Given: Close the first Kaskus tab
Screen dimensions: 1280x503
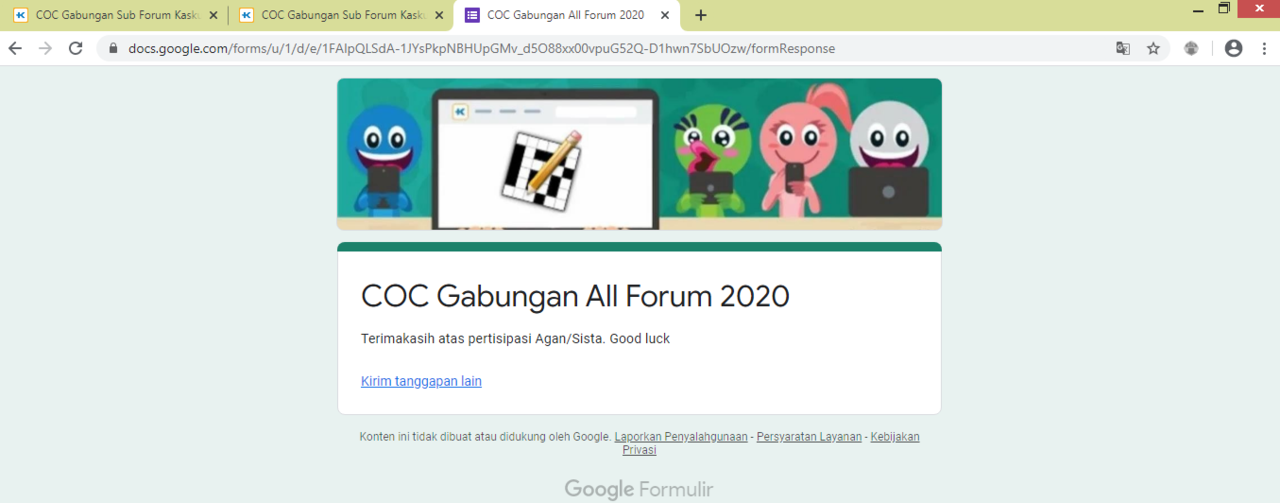Looking at the screenshot, I should [x=213, y=15].
